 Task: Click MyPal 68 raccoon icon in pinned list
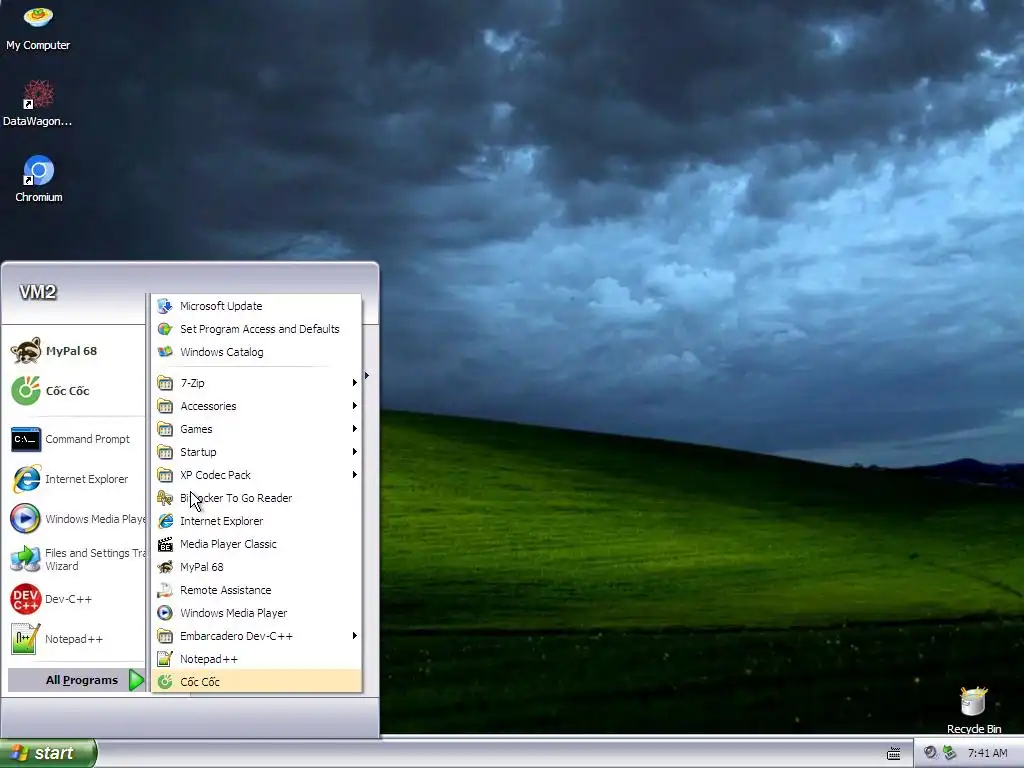26,351
